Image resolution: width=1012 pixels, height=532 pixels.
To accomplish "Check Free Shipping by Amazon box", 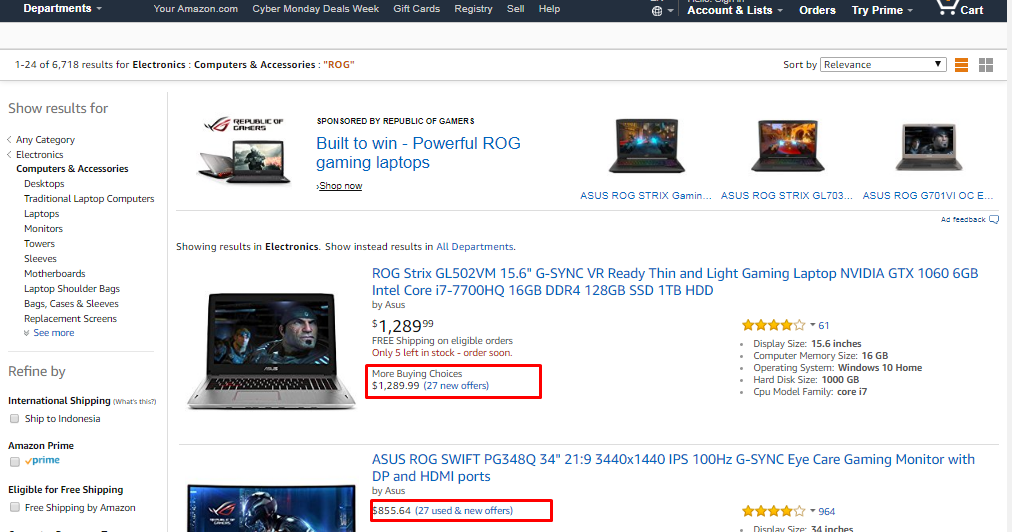I will click(x=14, y=507).
